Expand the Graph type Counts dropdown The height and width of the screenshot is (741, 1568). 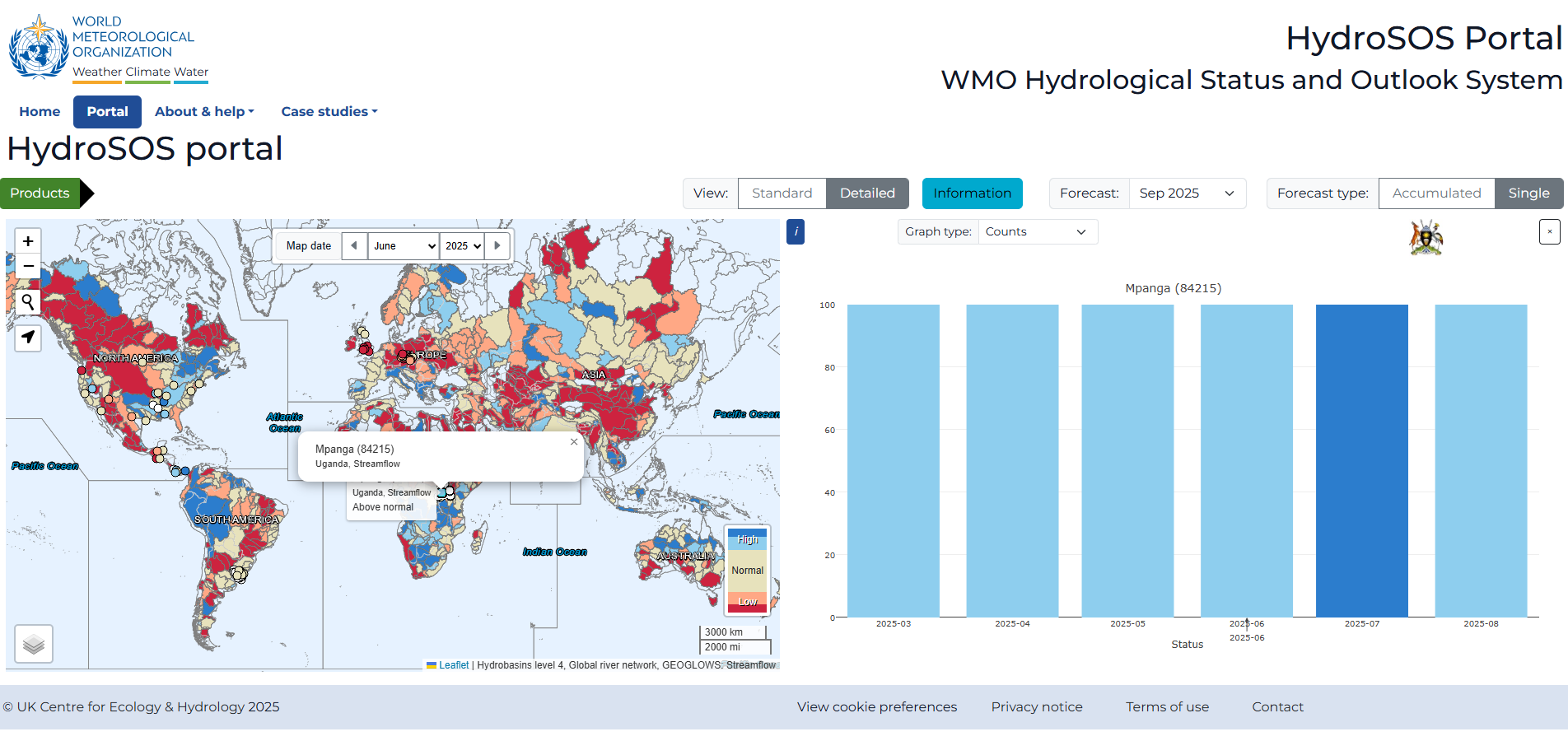click(x=1036, y=232)
